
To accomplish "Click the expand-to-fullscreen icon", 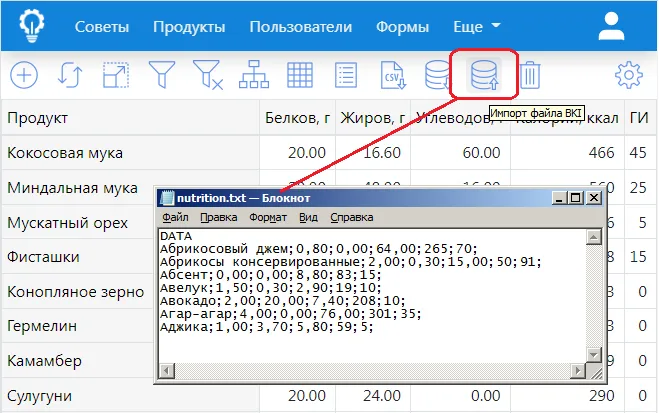I will click(116, 75).
